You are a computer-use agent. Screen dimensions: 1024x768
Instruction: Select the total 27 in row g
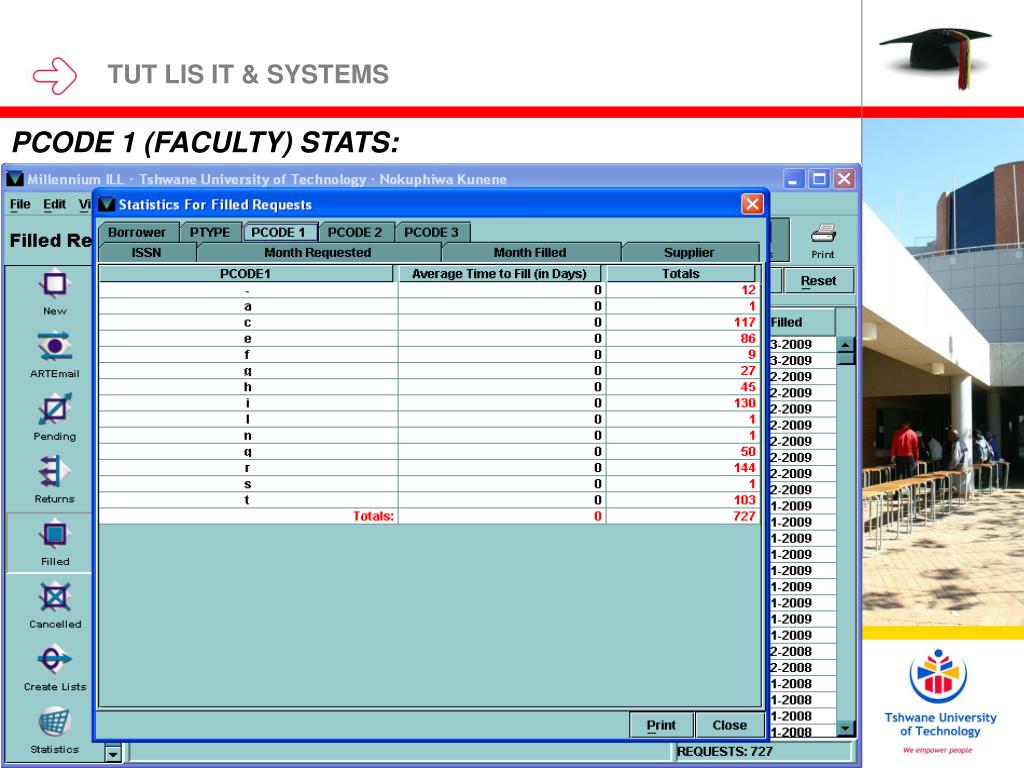[748, 370]
